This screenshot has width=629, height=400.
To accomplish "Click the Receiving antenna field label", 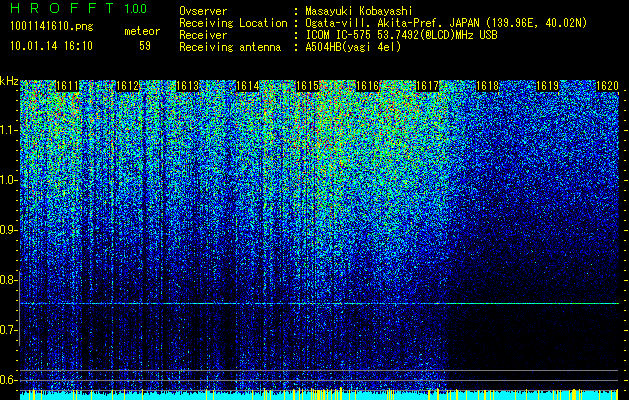I will point(230,47).
